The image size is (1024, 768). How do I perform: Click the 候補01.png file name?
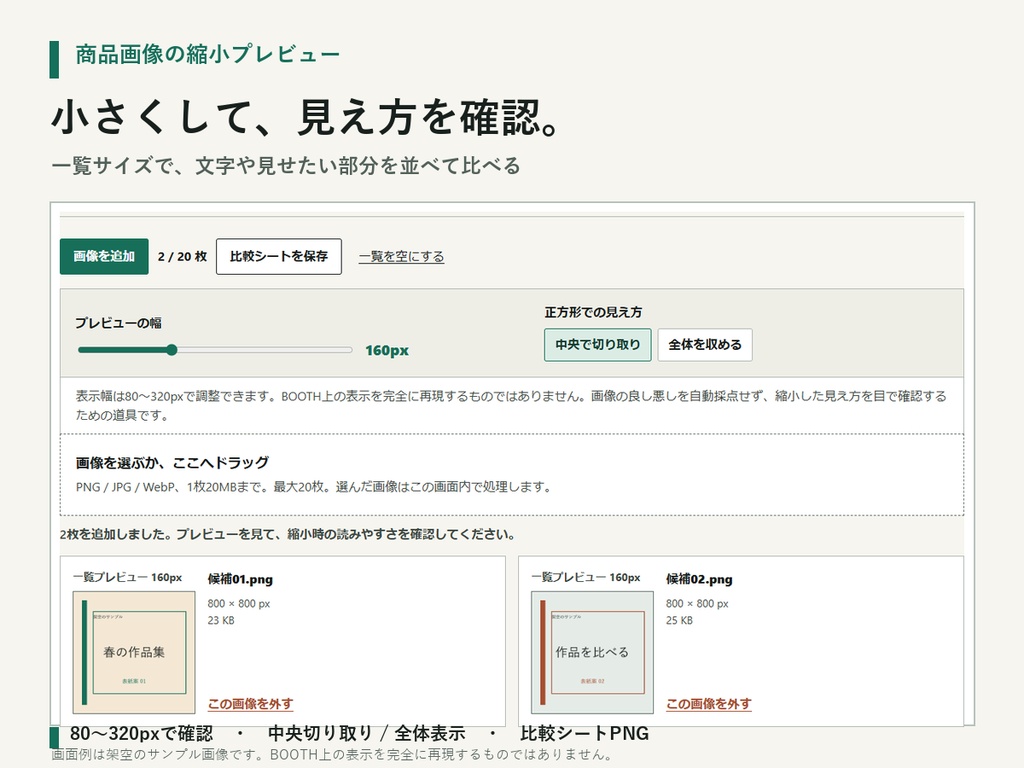coord(240,579)
